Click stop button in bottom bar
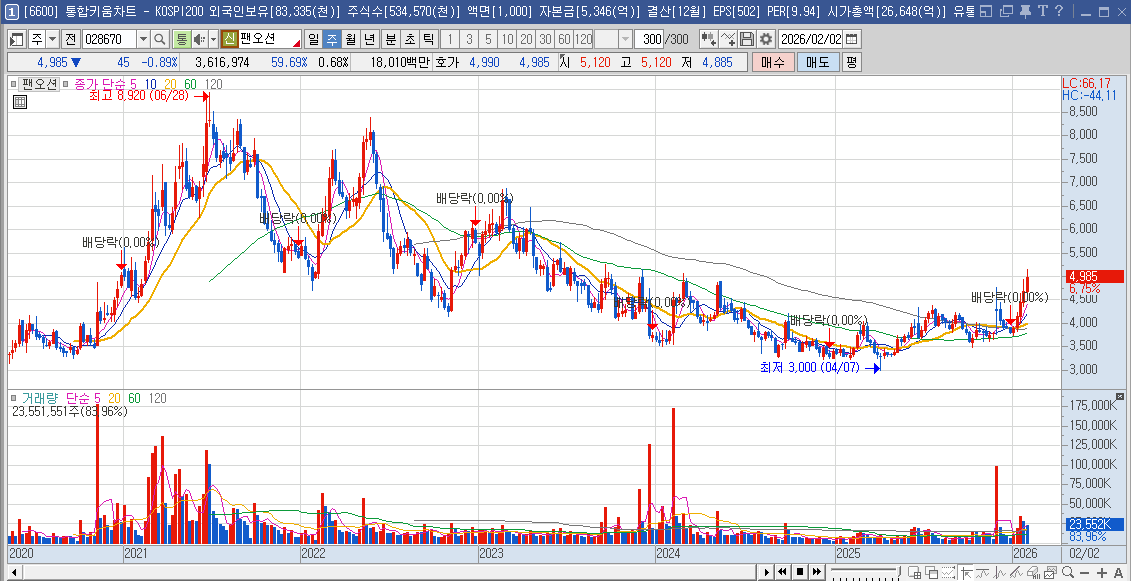 [x=800, y=572]
